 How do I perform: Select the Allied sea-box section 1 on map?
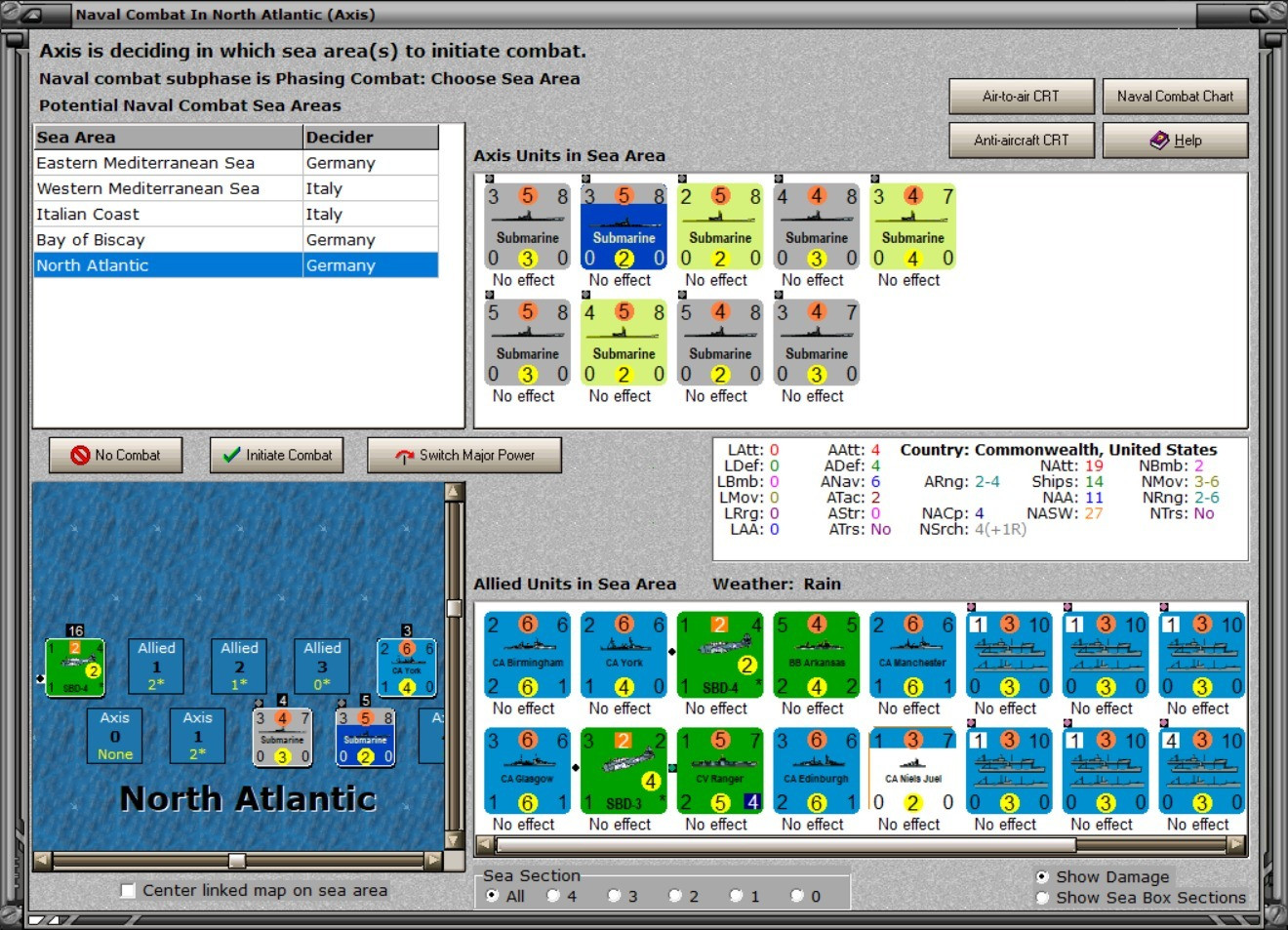(156, 667)
